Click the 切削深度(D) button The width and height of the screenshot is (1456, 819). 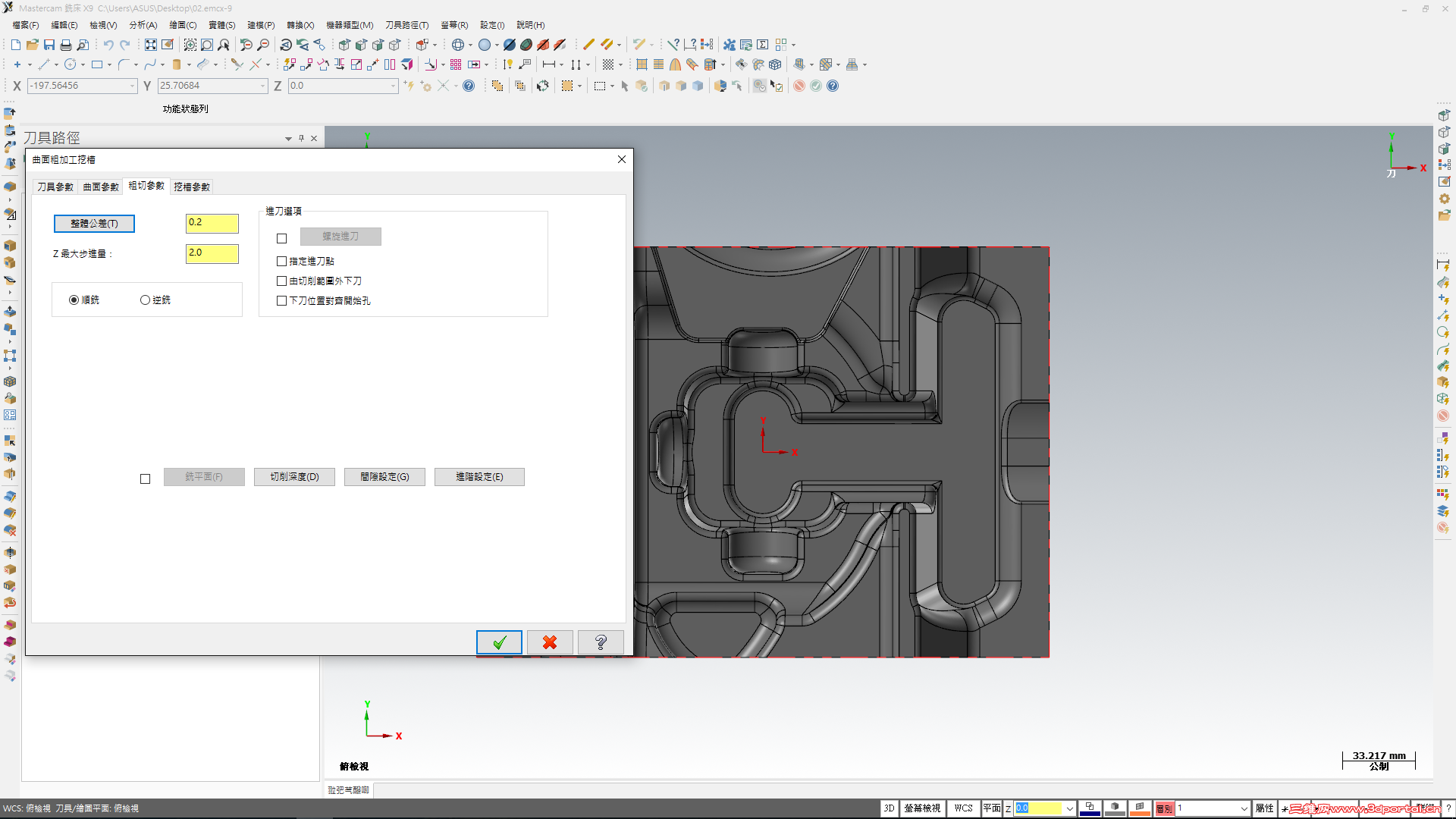(x=294, y=477)
